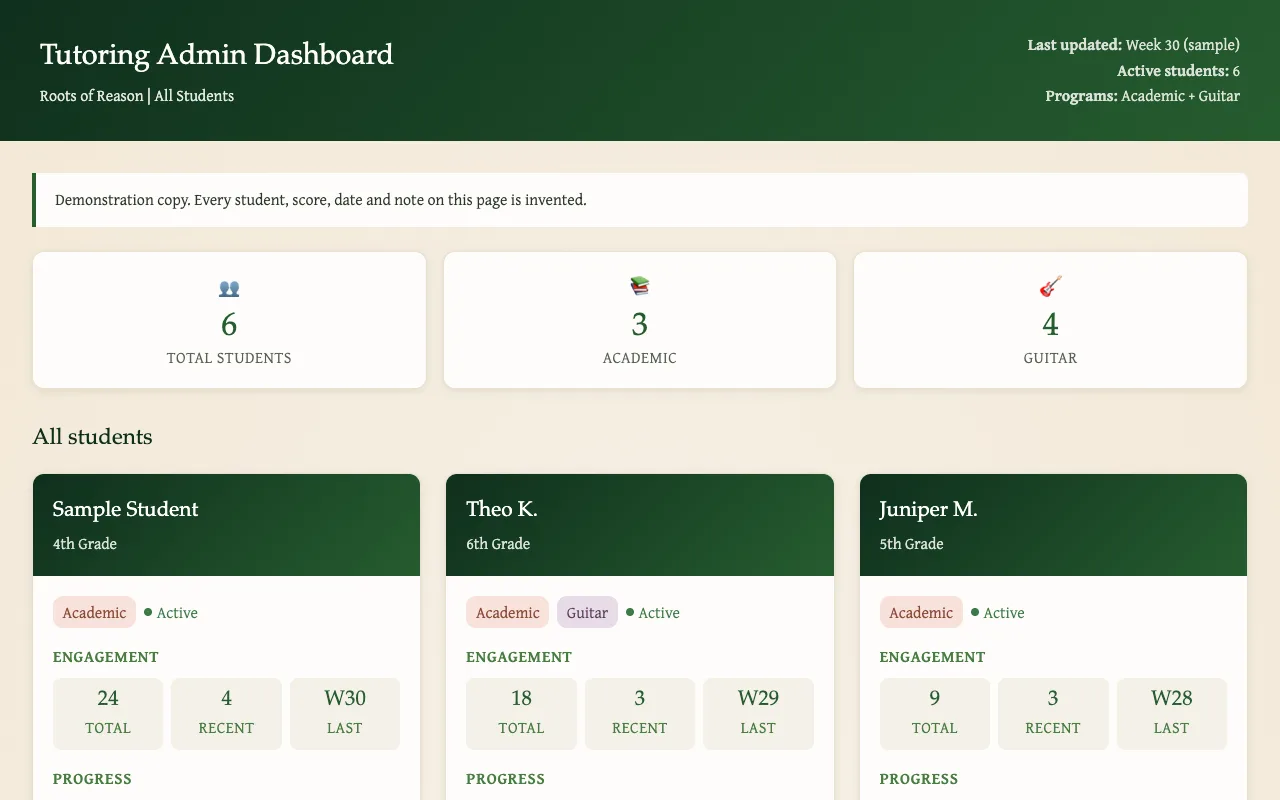Screen dimensions: 1280x800
Task: Click the Tutoring Admin Dashboard title
Action: [217, 54]
